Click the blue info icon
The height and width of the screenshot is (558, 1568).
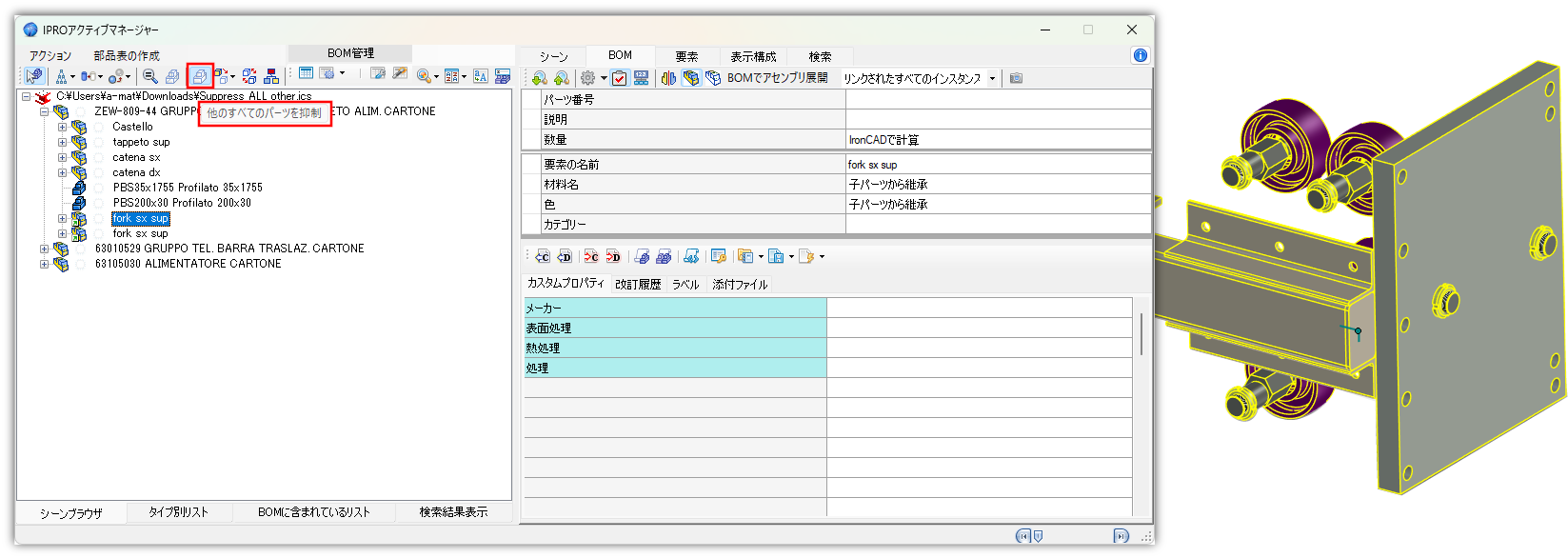coord(1140,55)
